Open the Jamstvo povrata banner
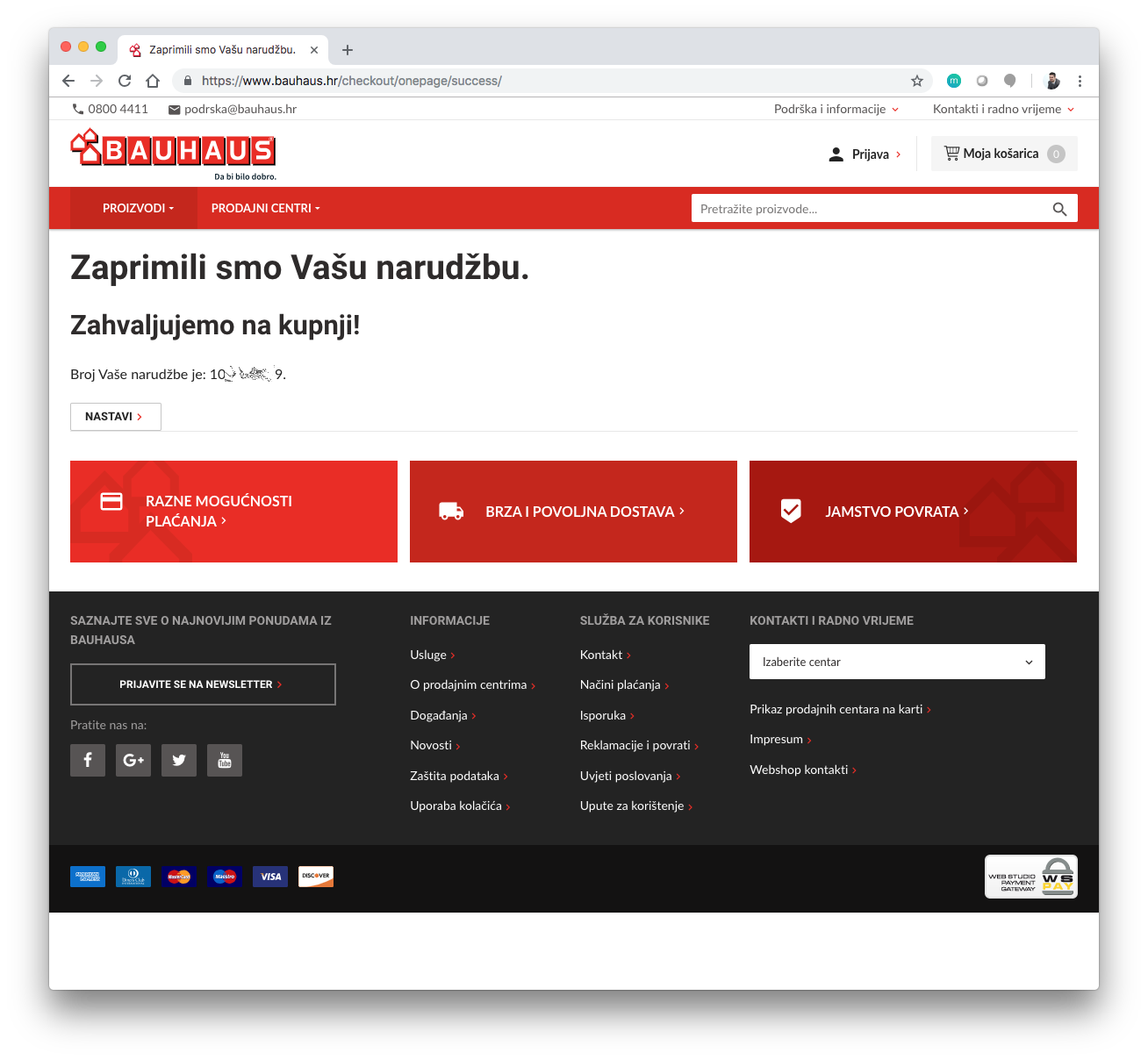Viewport: 1148px width, 1060px height. 913,512
